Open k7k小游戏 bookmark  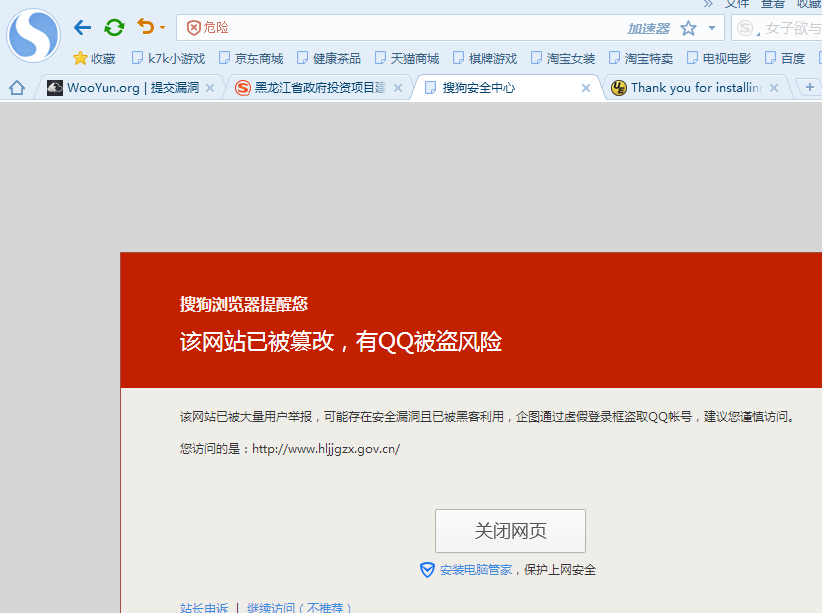pyautogui.click(x=168, y=58)
